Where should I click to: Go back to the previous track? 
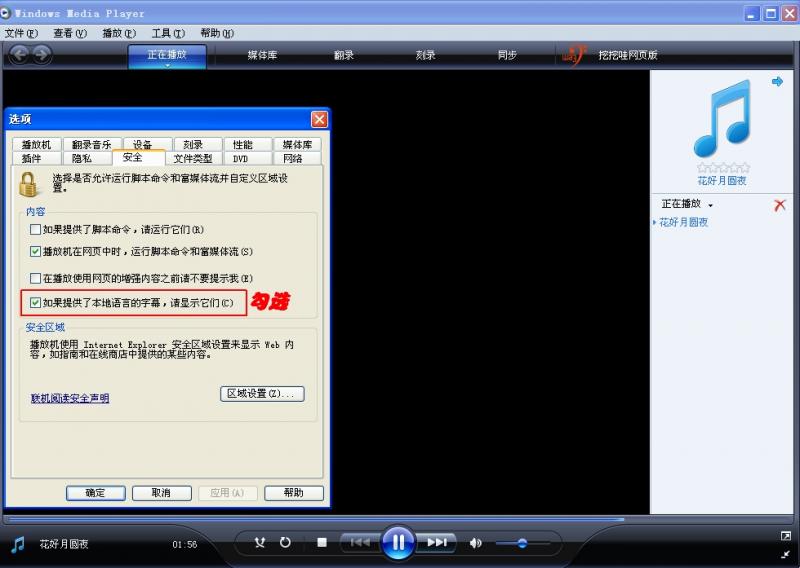point(359,543)
